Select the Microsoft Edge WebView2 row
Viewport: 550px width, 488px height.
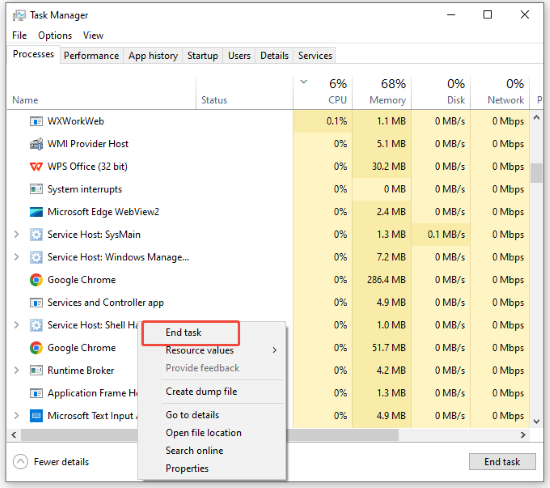pos(268,212)
